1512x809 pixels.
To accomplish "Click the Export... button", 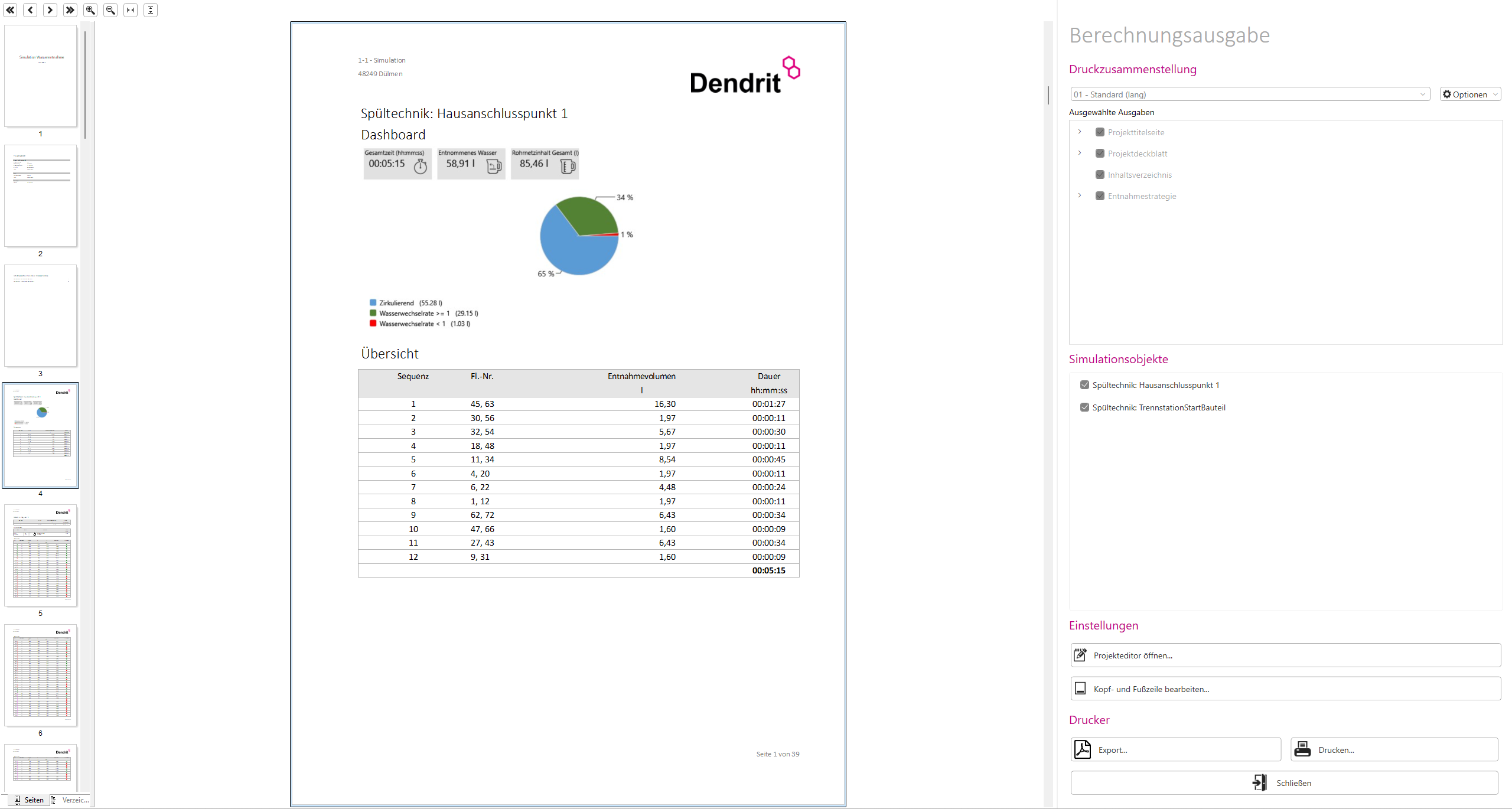I will pos(1175,750).
